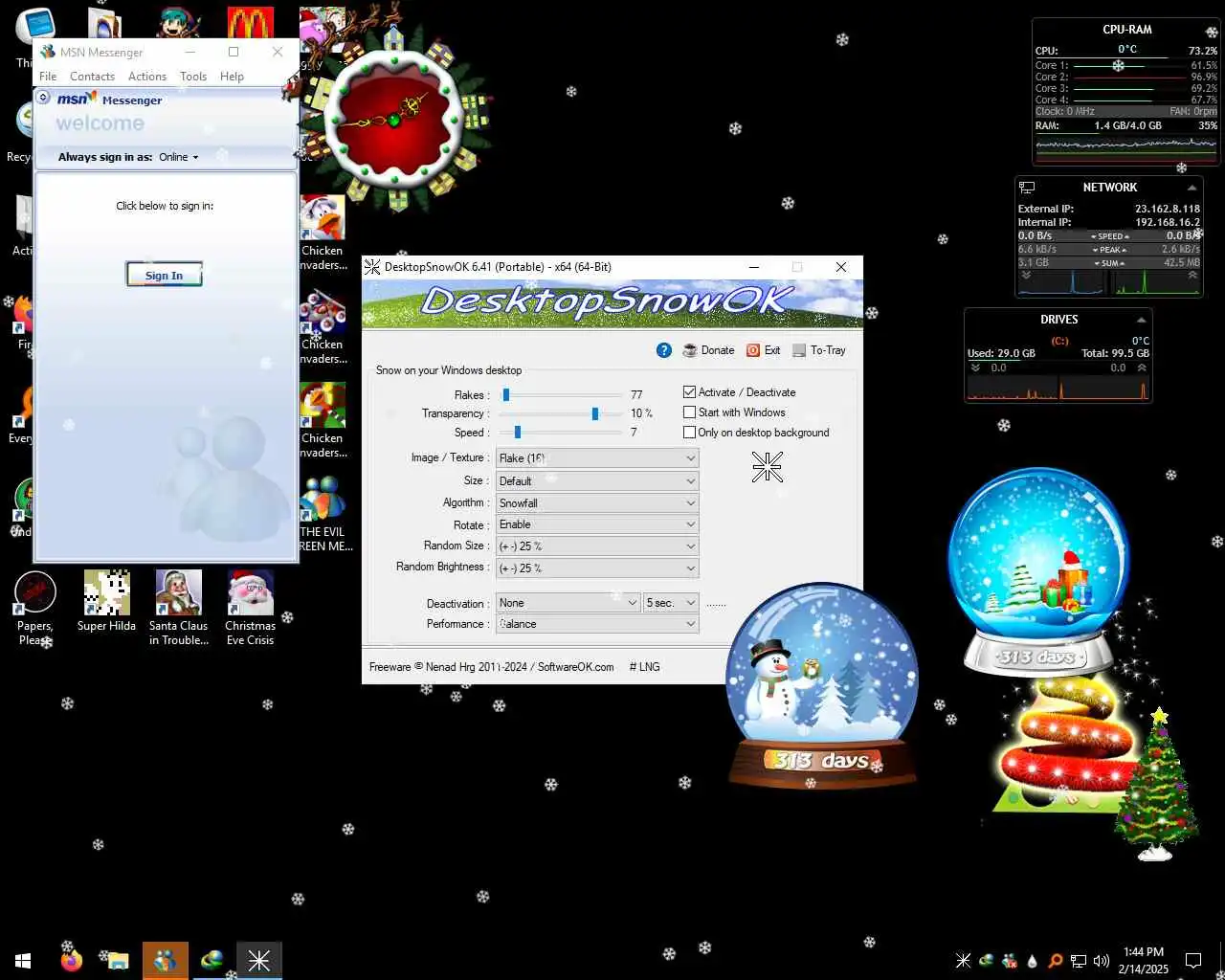Enable Start with Windows checkbox

[689, 412]
